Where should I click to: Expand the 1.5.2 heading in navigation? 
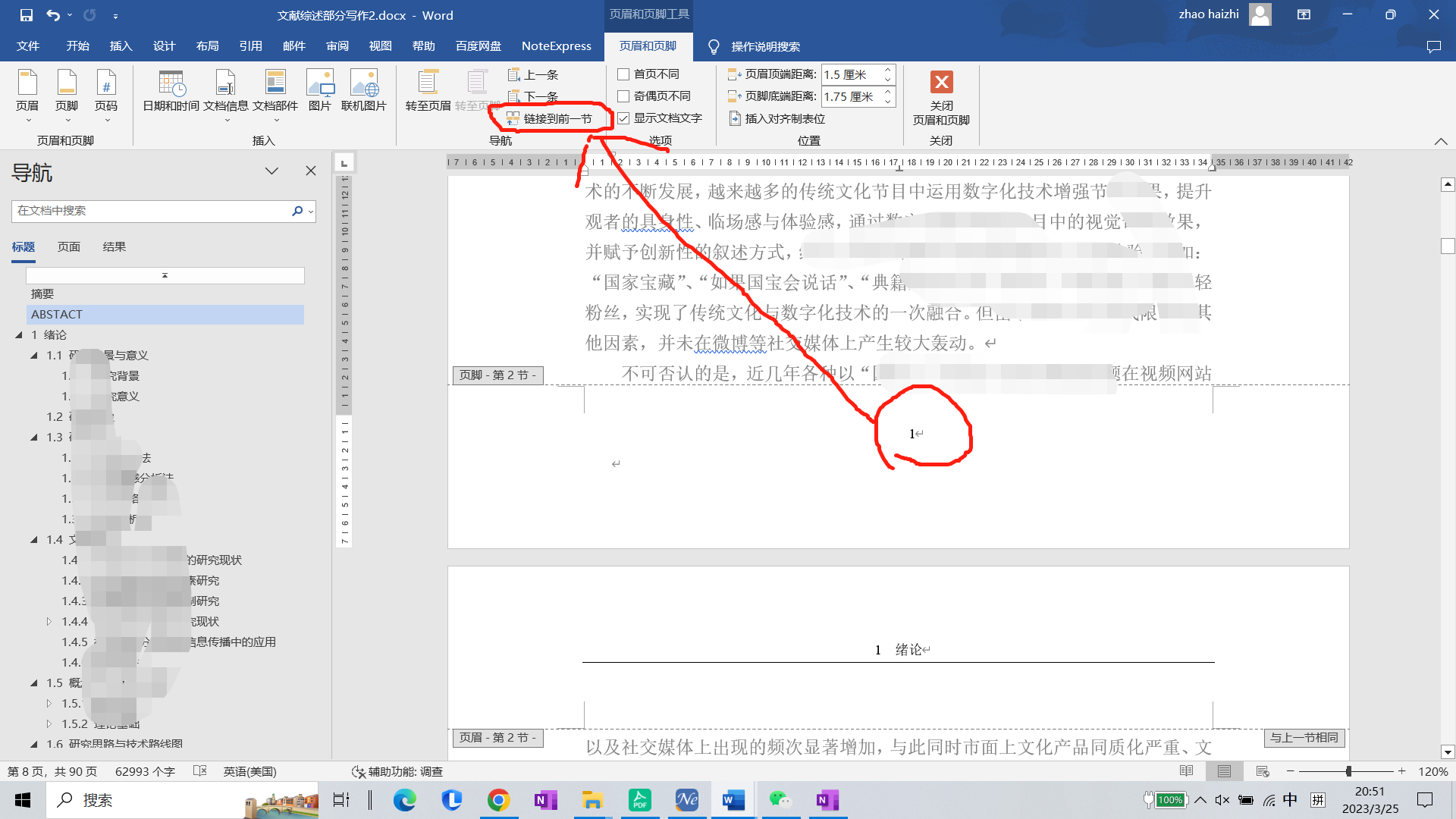tap(49, 724)
